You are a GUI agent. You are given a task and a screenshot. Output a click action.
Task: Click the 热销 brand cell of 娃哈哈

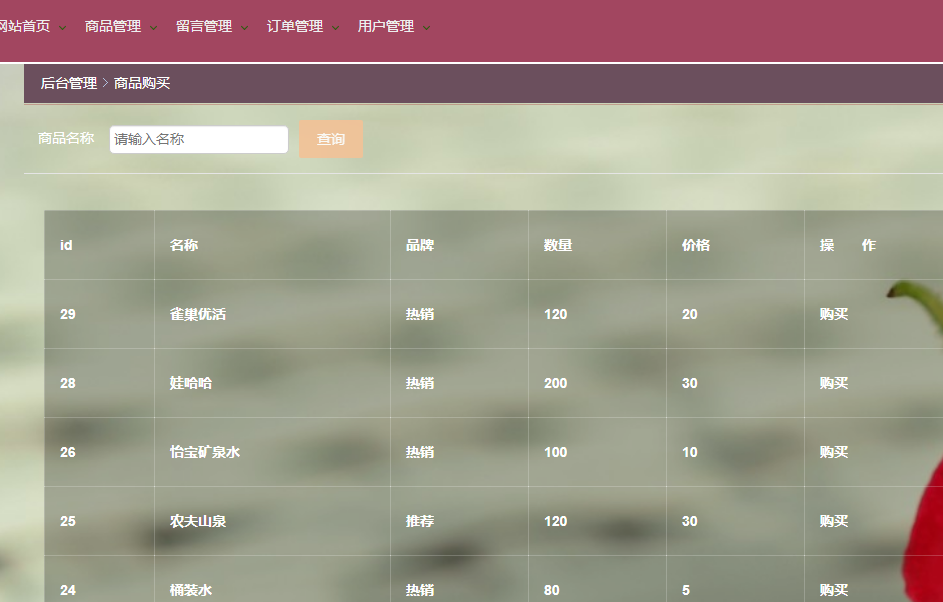(x=420, y=383)
